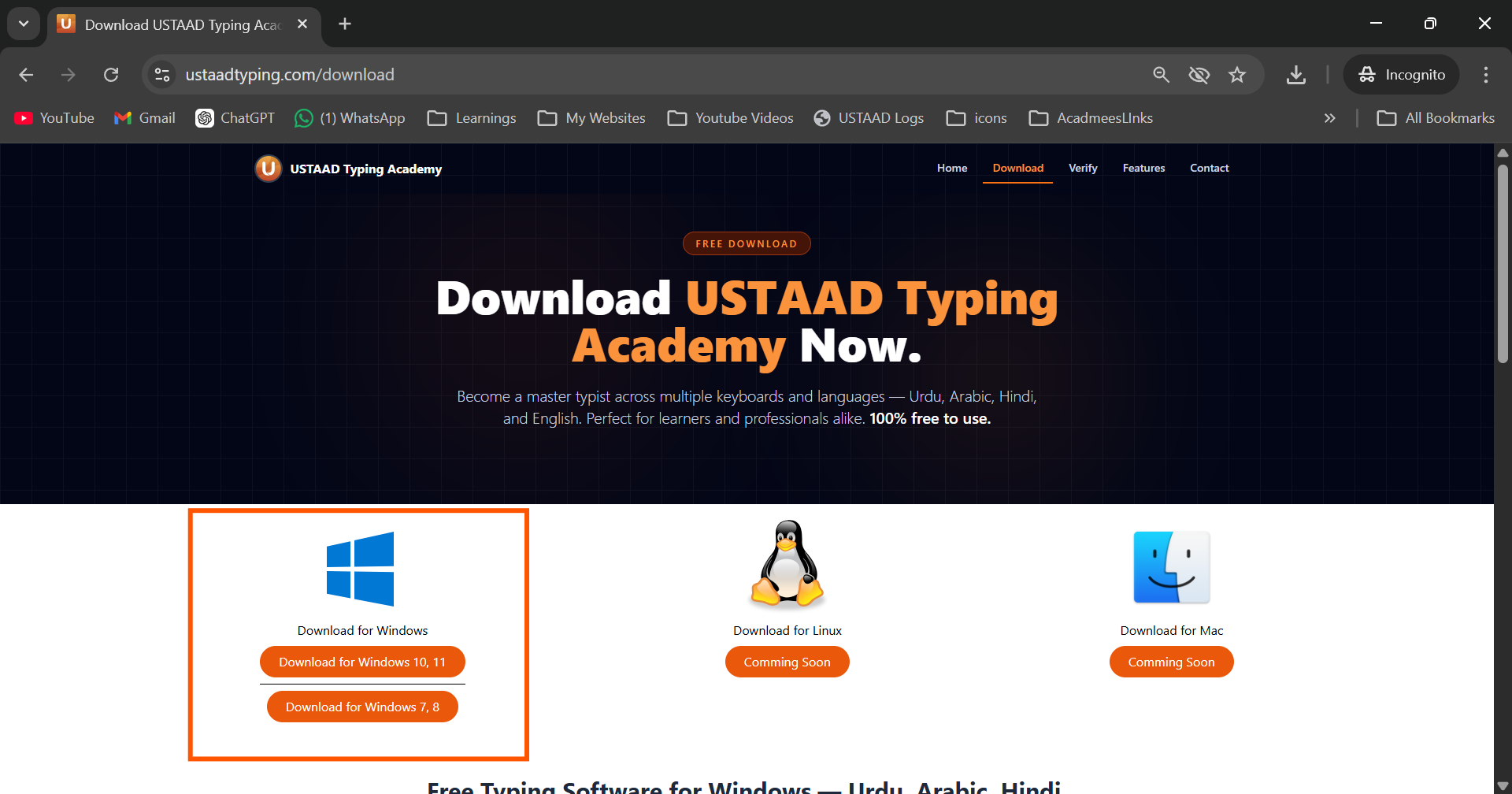Open the site information icon

coord(162,75)
